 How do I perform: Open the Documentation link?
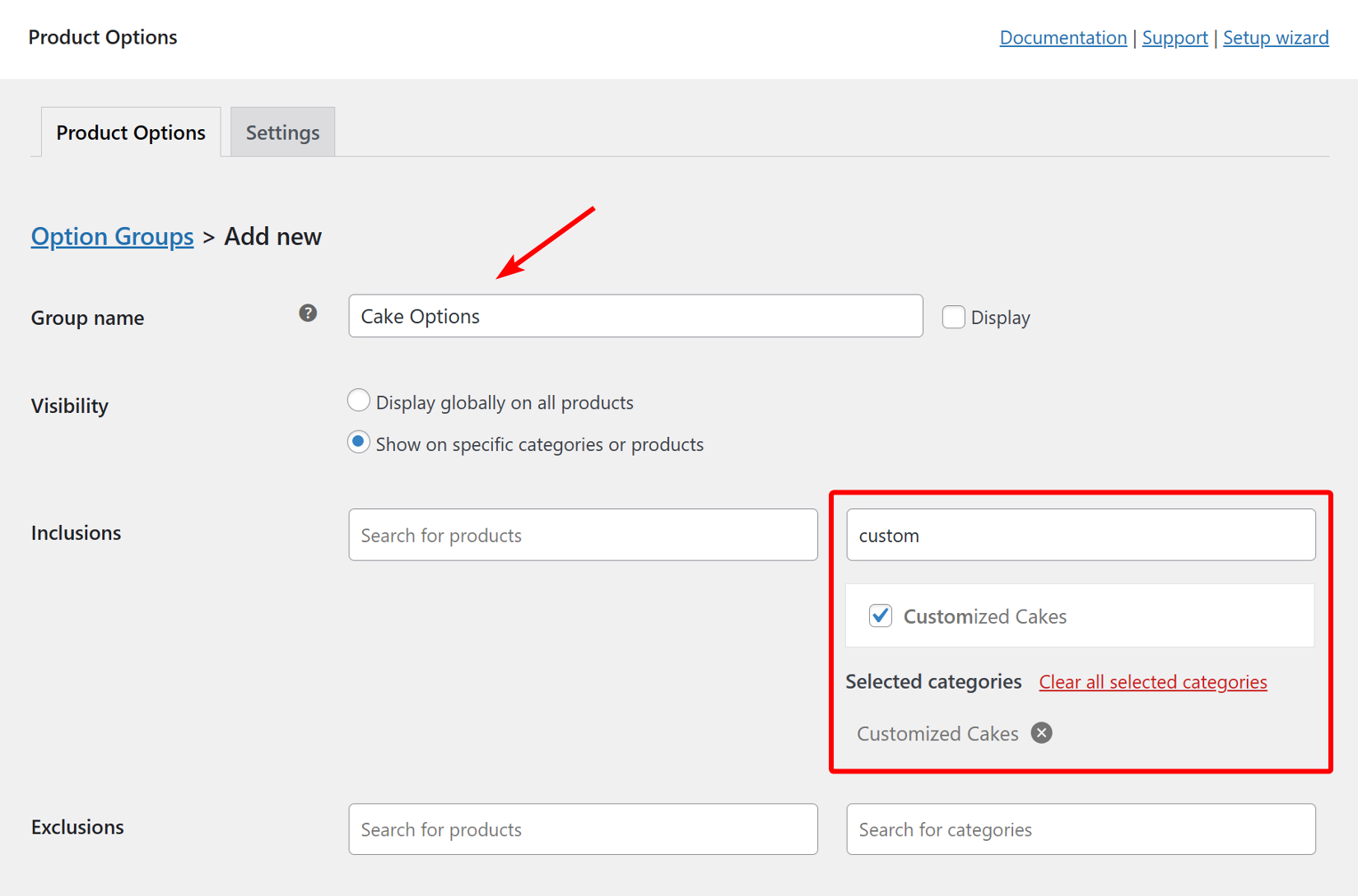1063,38
